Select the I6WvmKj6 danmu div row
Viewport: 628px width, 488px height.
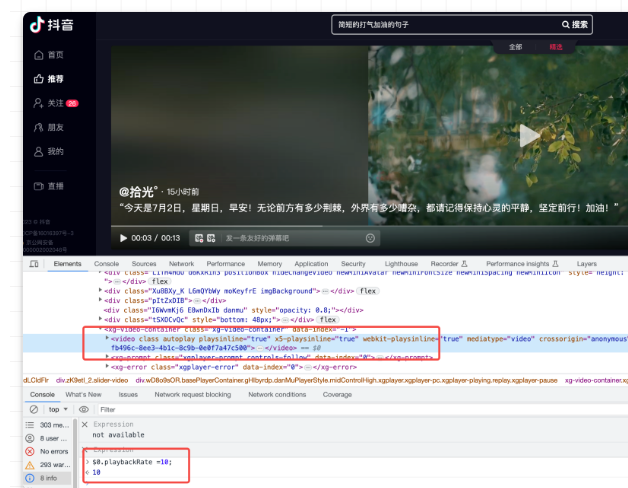click(233, 310)
